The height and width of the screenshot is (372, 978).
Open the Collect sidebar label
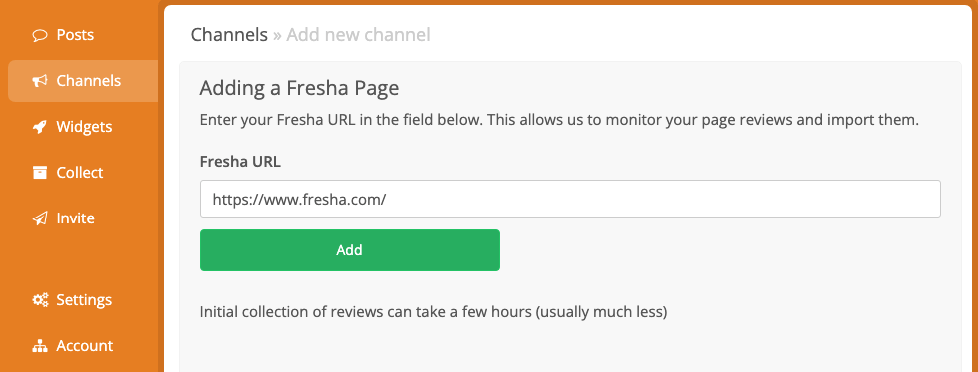pyautogui.click(x=80, y=172)
